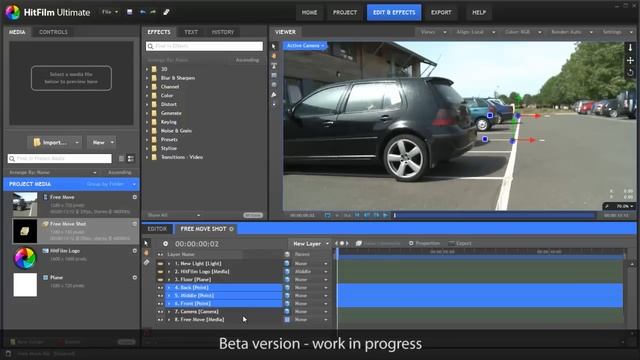The width and height of the screenshot is (640, 360).
Task: Switch the media list to thumbnail view
Action: click(131, 158)
